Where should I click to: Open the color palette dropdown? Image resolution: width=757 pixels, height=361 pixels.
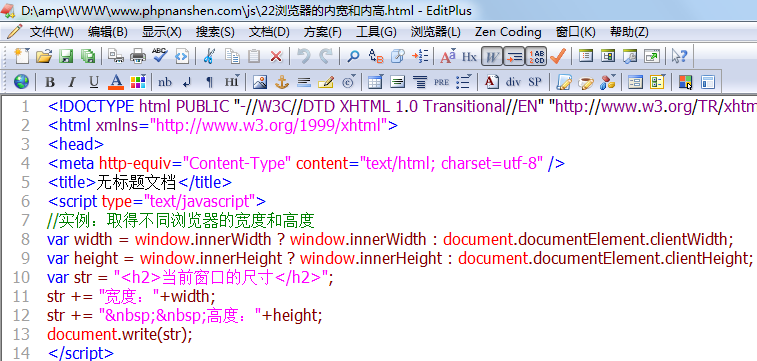point(138,82)
